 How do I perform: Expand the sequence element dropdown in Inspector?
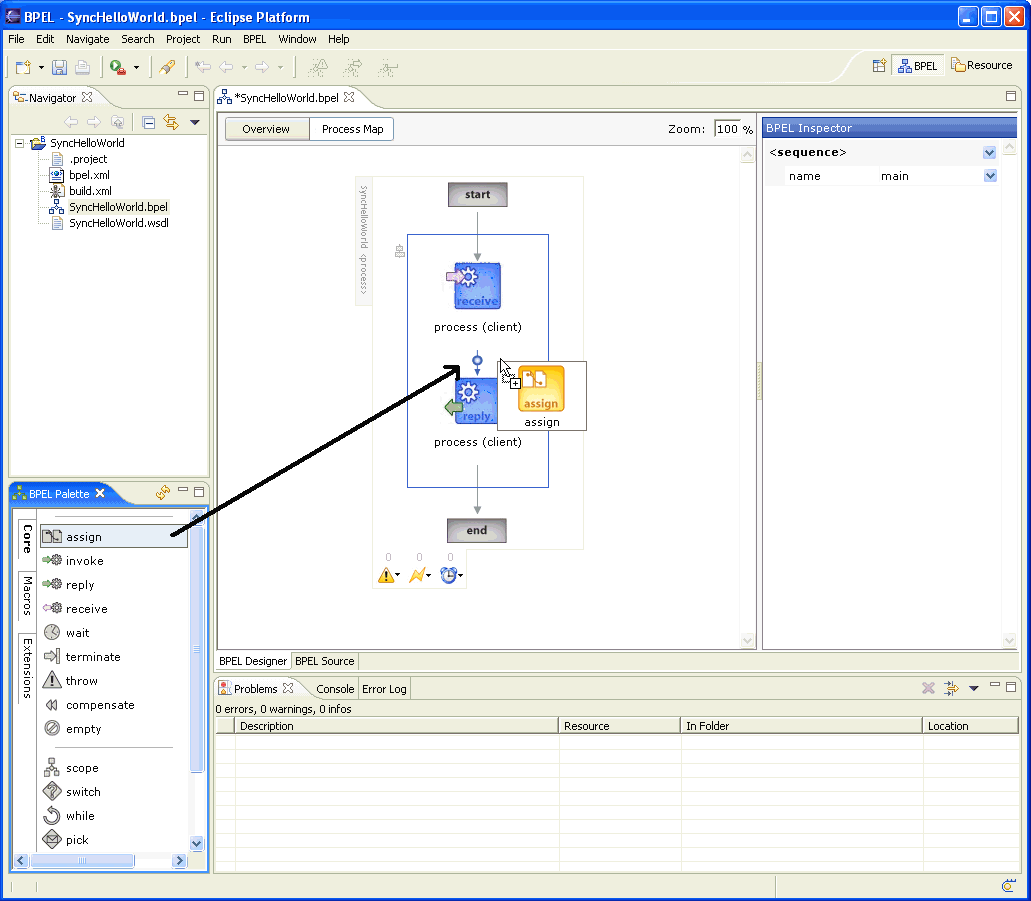(989, 153)
